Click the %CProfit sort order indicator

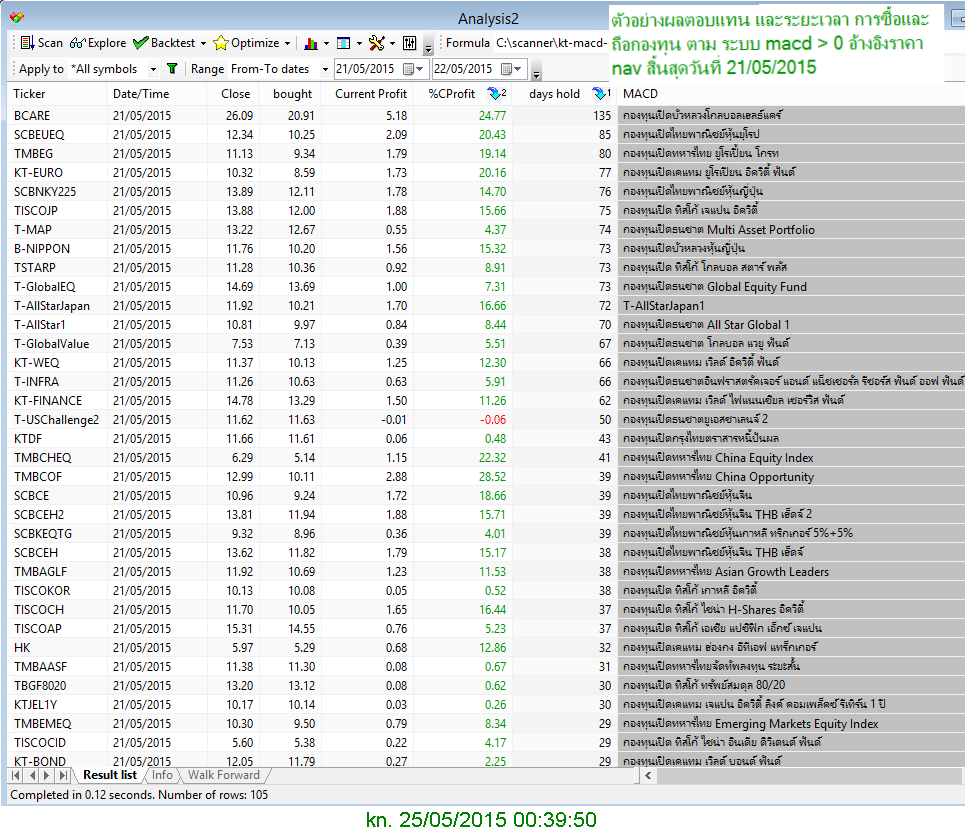497,94
